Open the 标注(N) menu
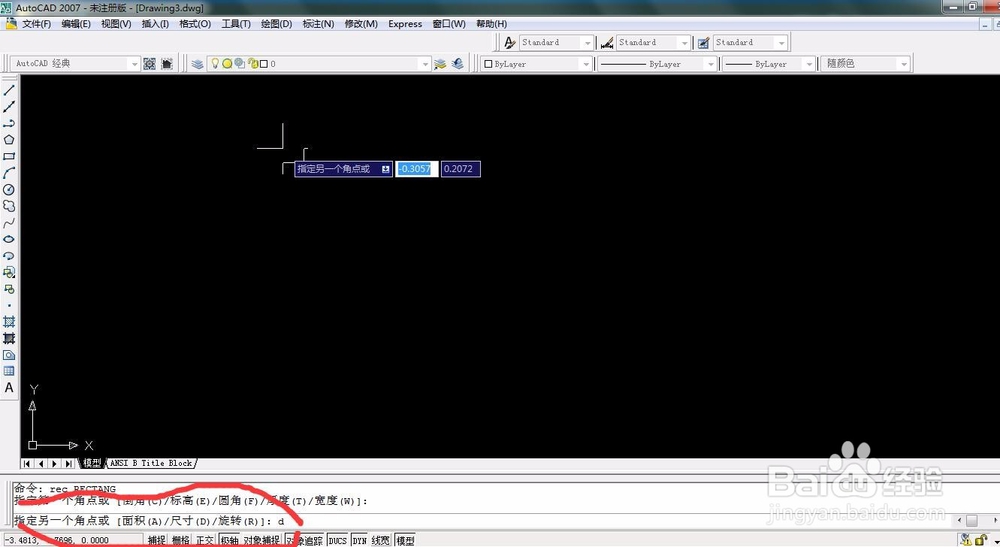 tap(318, 24)
